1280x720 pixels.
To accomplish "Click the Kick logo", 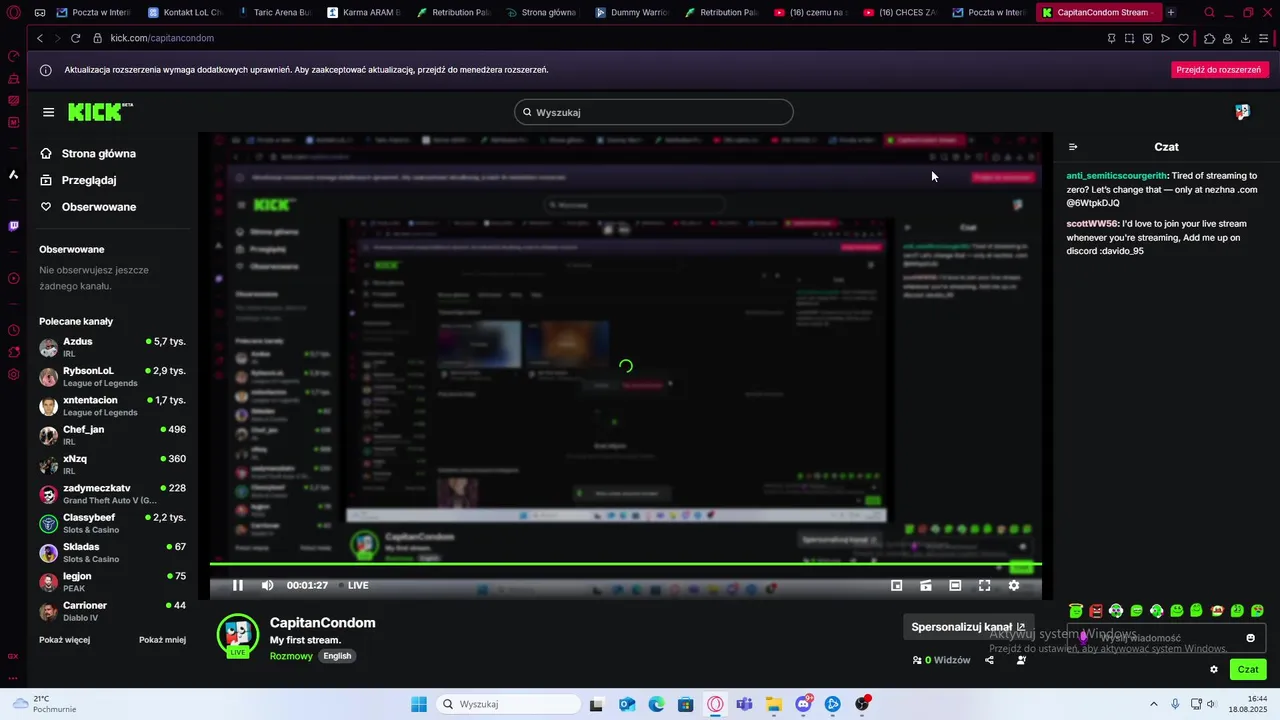I will click(100, 112).
